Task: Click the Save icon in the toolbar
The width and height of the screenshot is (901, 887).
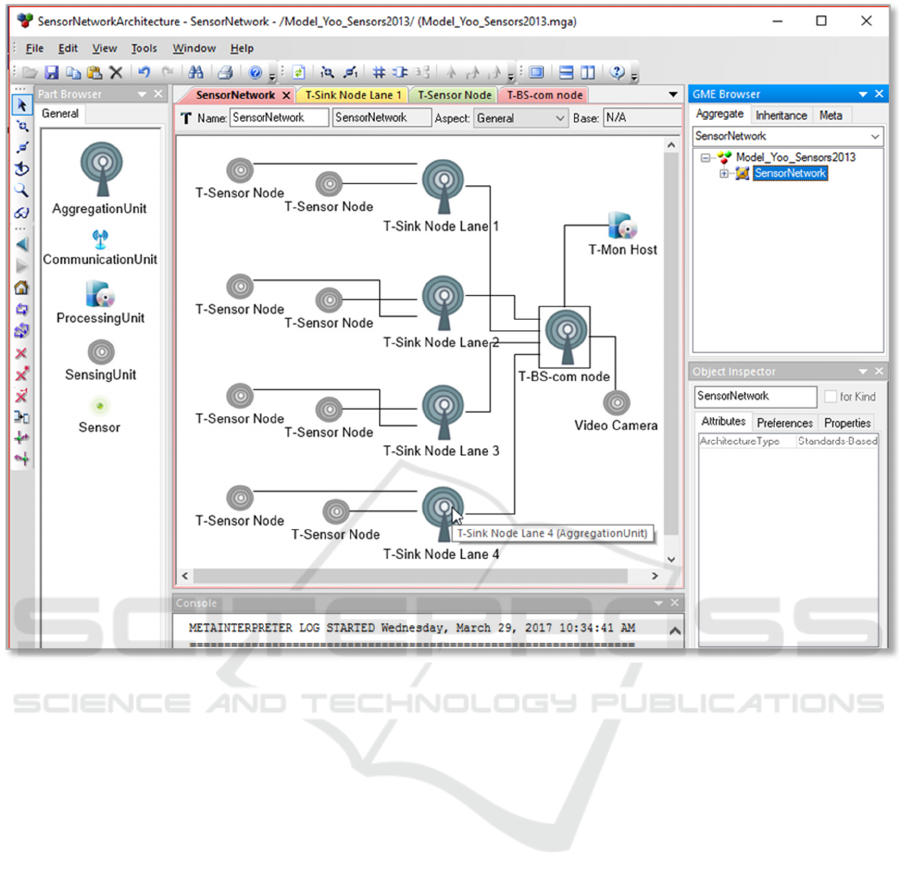Action: 51,72
